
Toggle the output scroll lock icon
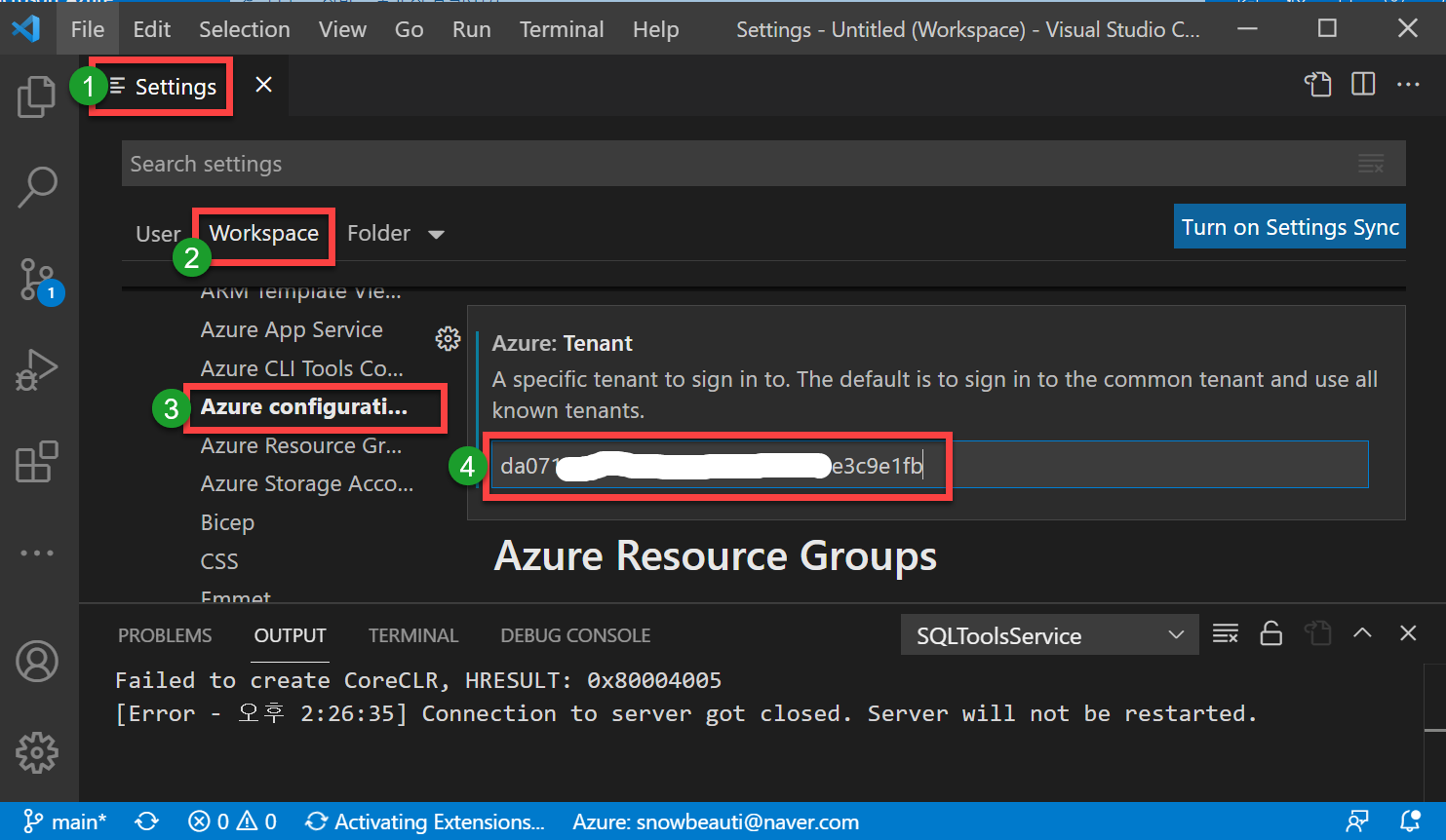tap(1271, 633)
